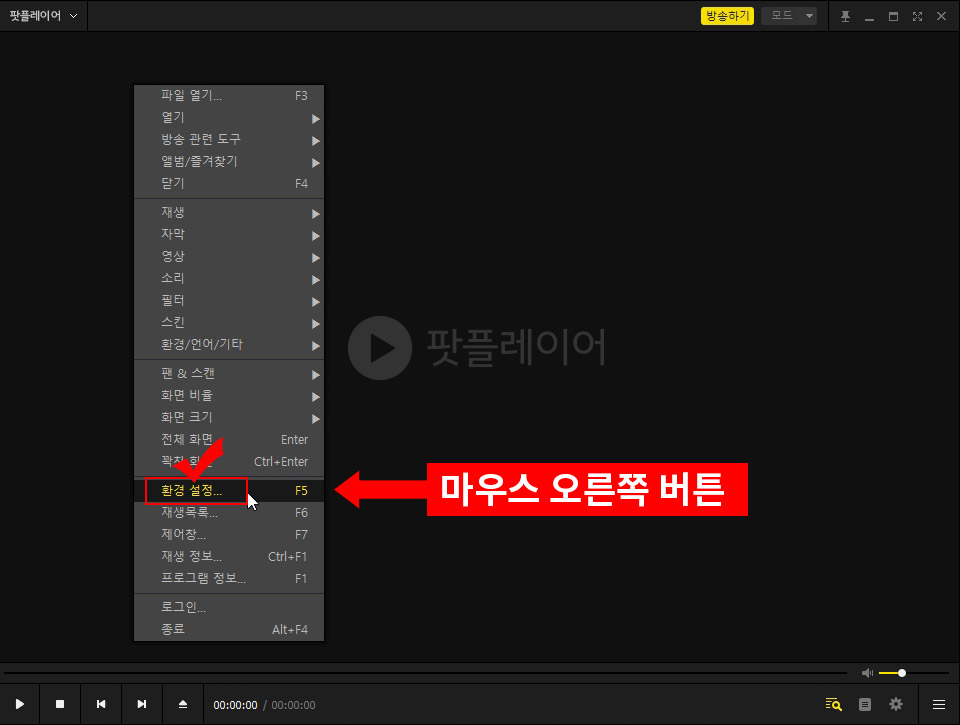960x725 pixels.
Task: Open the 환경/언어/기타 submenu
Action: 229,345
